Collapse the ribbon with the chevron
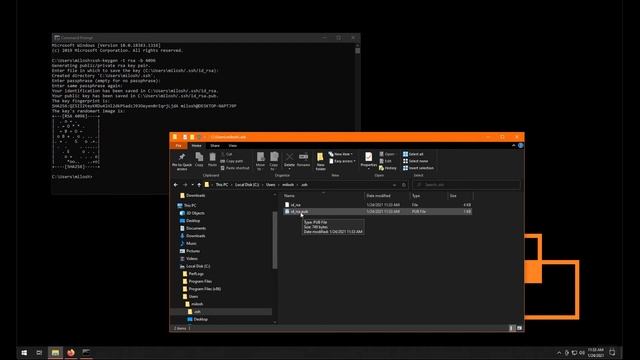The width and height of the screenshot is (640, 360). tap(513, 146)
